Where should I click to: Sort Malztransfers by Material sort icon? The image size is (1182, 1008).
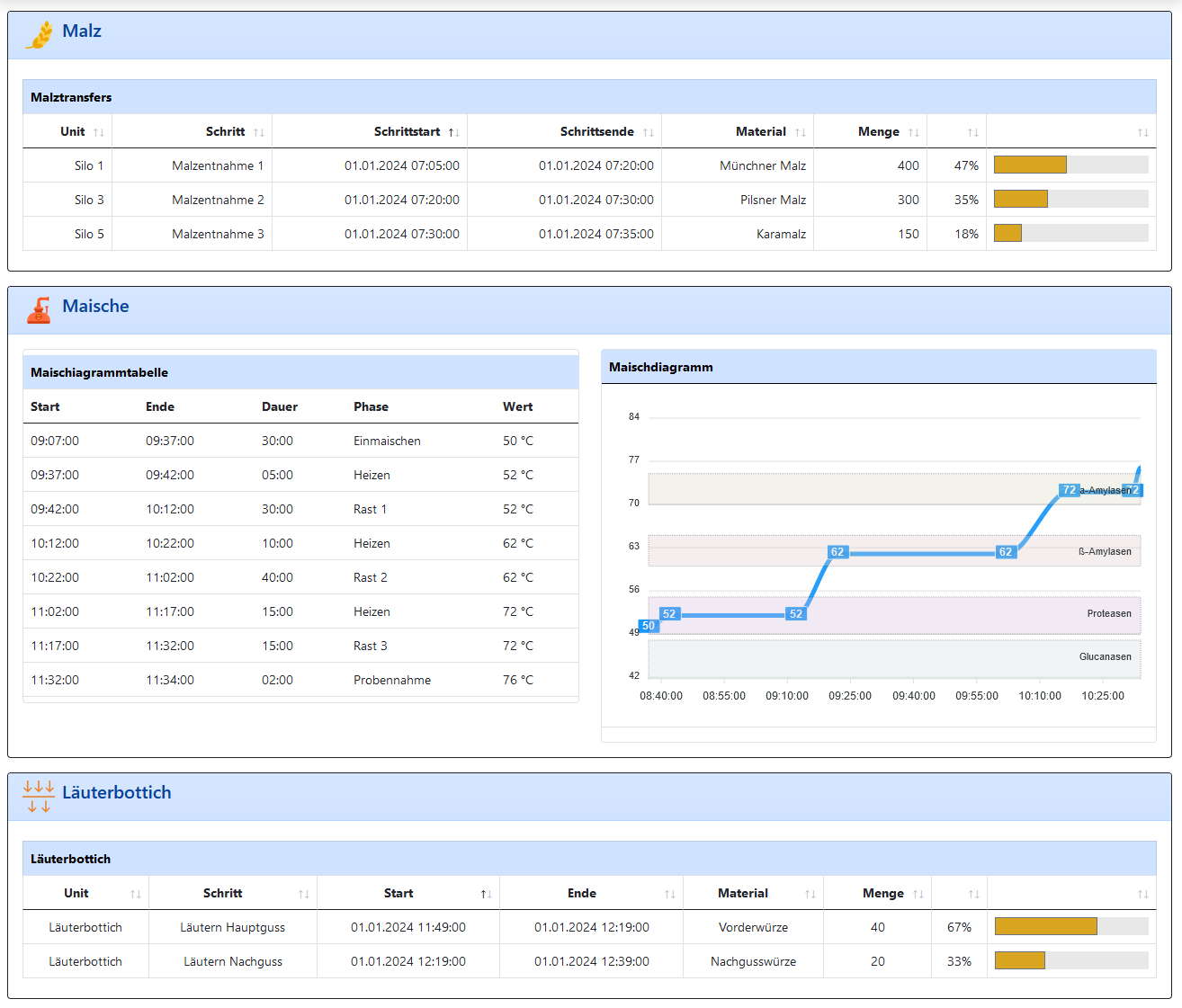pos(801,132)
